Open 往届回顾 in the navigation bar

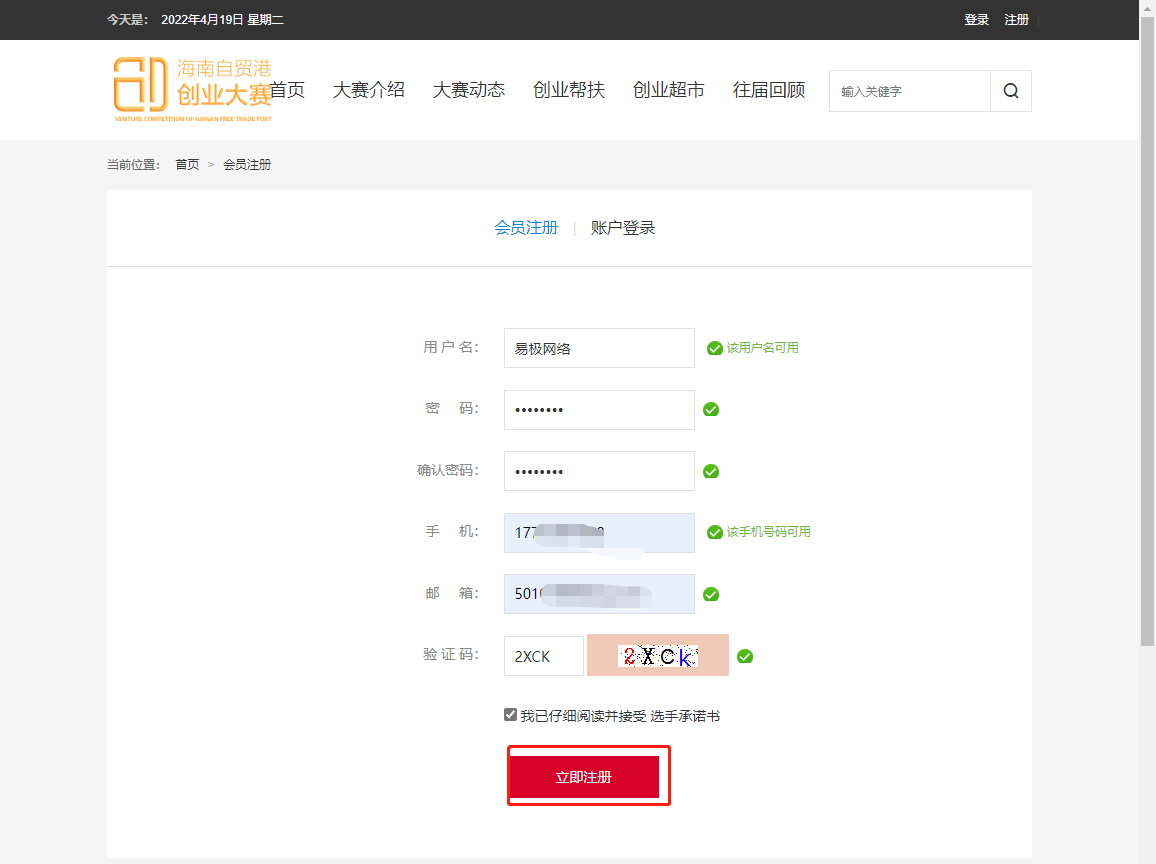(x=768, y=90)
